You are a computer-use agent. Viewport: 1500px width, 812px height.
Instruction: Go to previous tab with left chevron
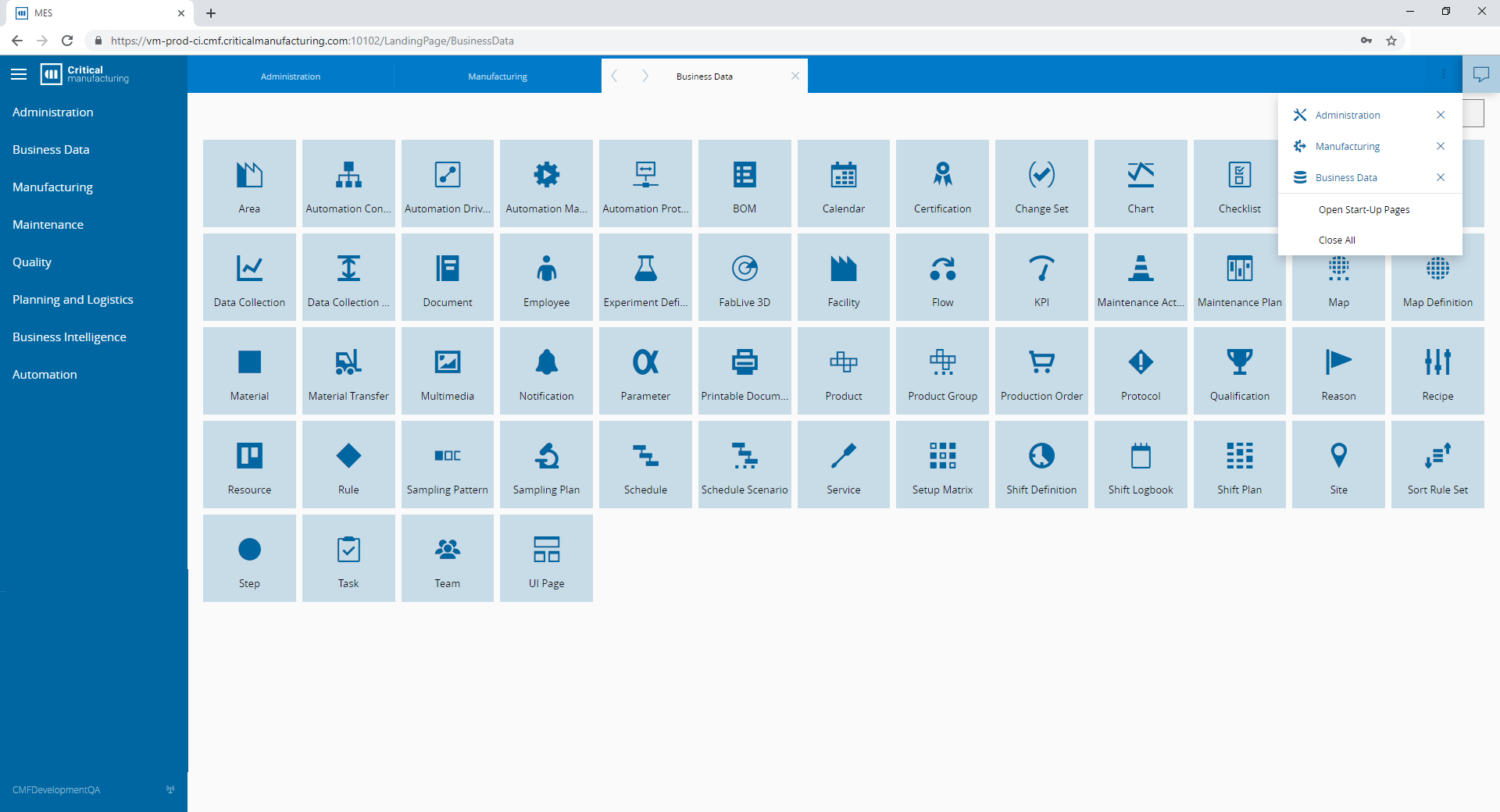click(x=615, y=76)
